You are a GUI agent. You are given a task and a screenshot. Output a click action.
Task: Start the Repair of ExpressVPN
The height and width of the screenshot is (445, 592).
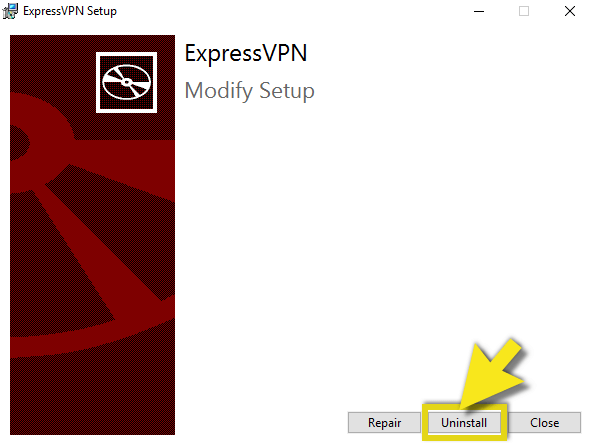384,422
